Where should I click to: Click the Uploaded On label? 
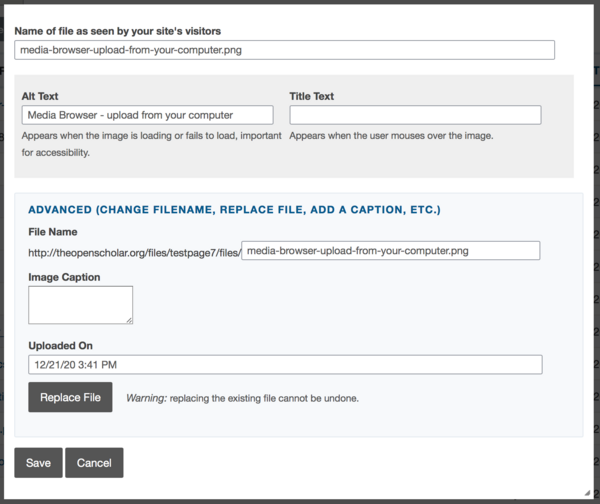click(59, 345)
